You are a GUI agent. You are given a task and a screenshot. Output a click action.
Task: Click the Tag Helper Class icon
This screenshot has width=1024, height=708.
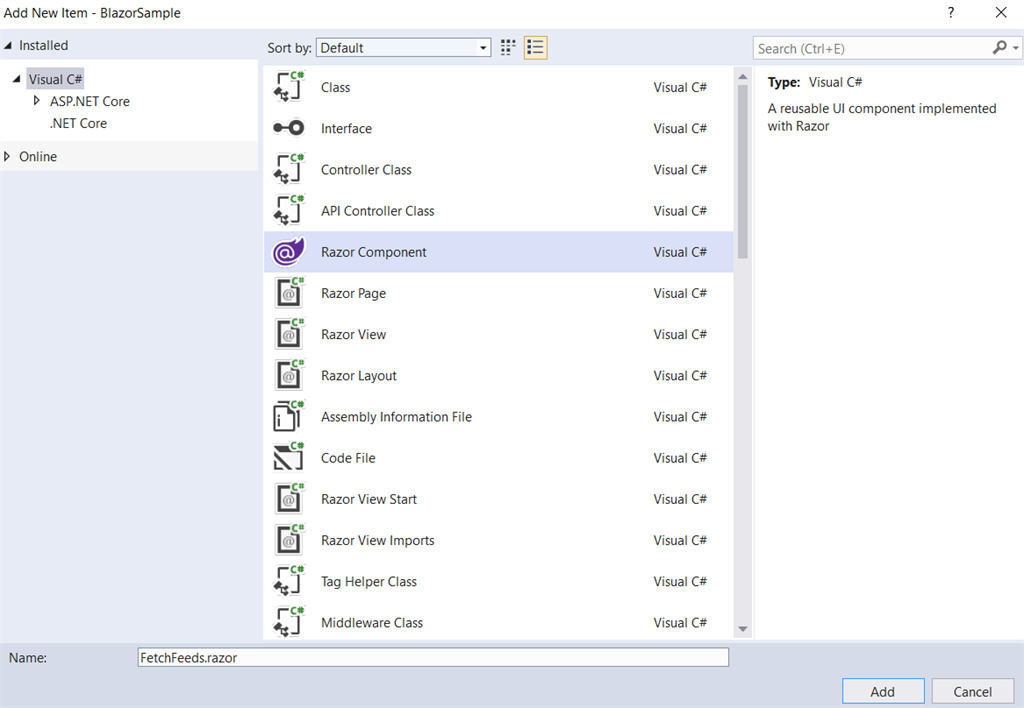click(289, 581)
